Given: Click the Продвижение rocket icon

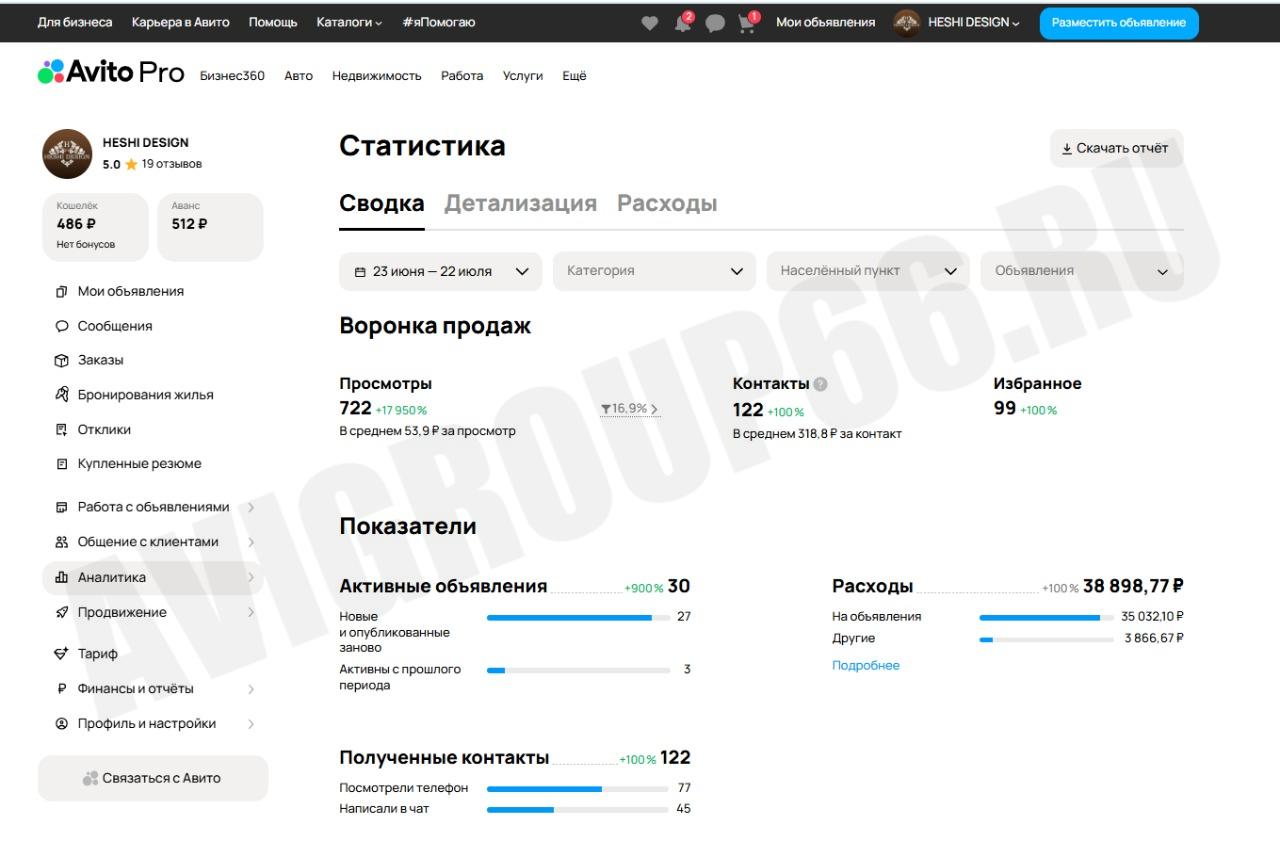Looking at the screenshot, I should (x=61, y=612).
